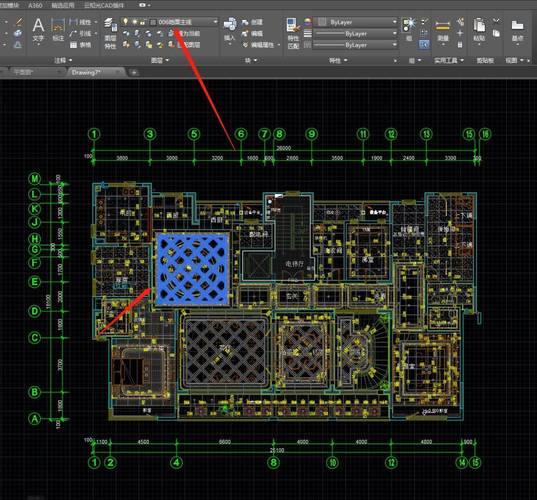537x500 pixels.
Task: Open the ByLayer object color selector
Action: 356,22
